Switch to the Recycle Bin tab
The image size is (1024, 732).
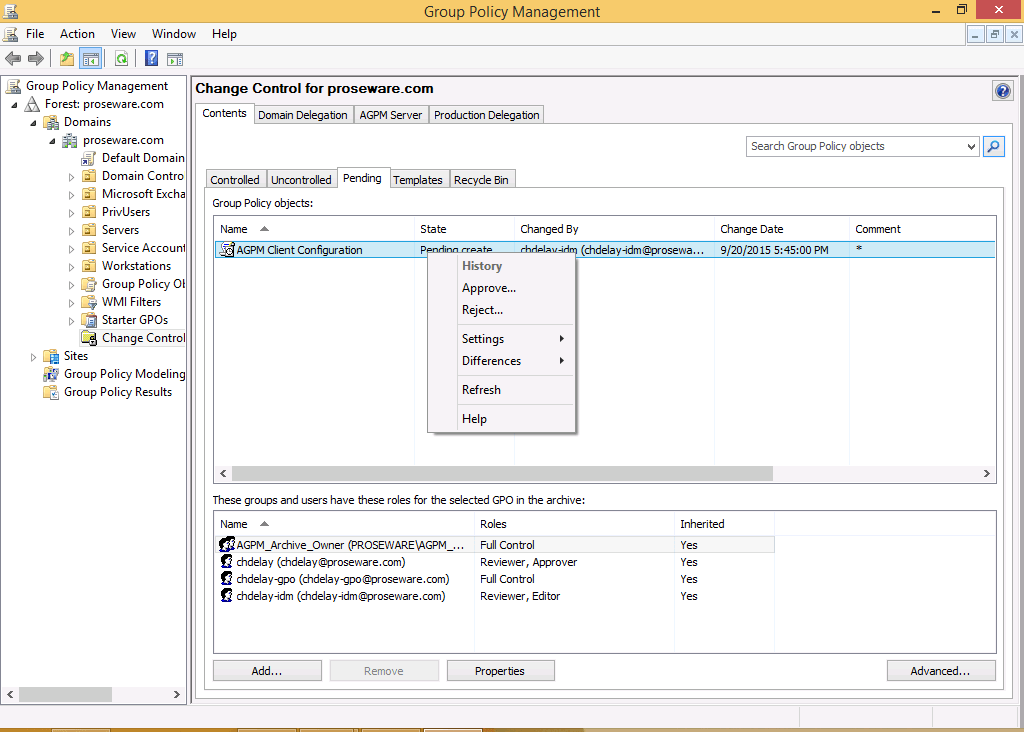coord(481,180)
